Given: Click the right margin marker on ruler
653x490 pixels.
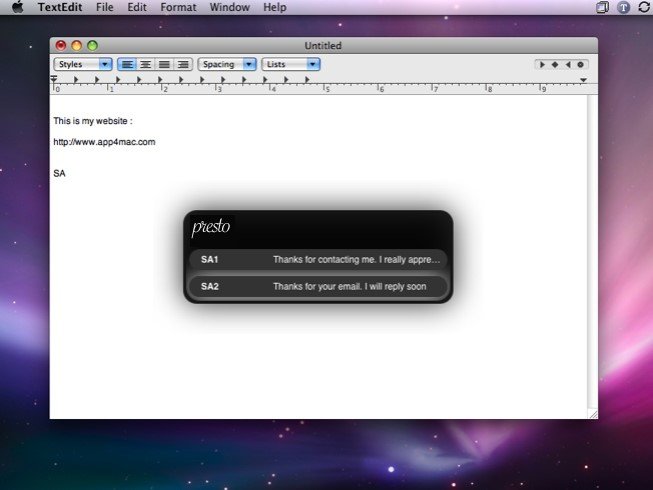Looking at the screenshot, I should pos(583,80).
